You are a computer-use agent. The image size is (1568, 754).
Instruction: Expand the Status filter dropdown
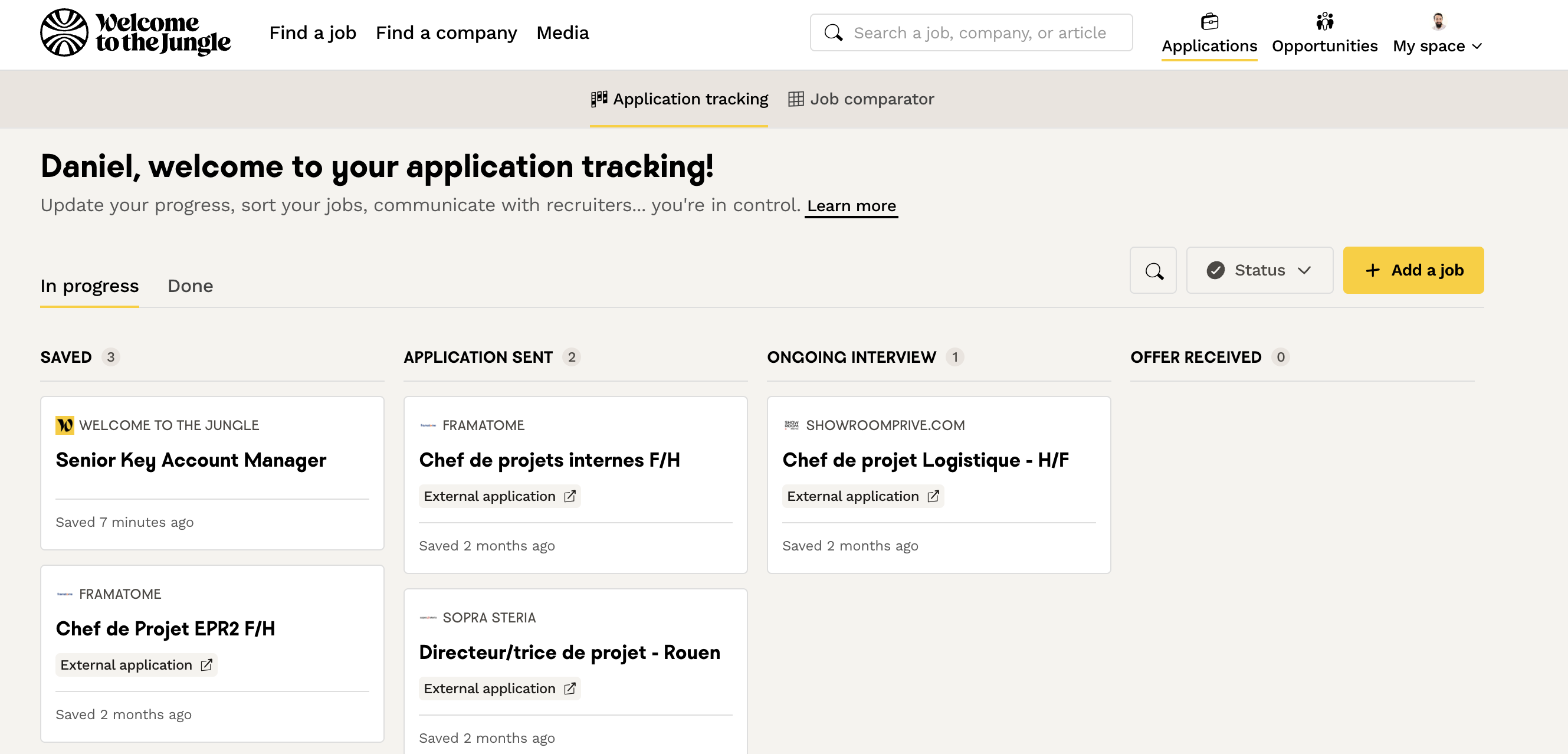pyautogui.click(x=1259, y=270)
